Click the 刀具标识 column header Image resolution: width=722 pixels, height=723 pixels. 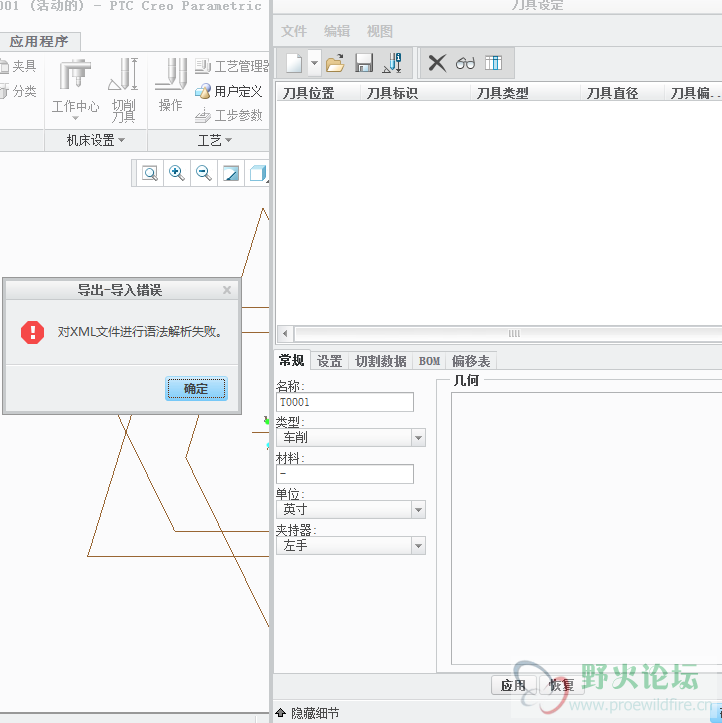(x=415, y=93)
